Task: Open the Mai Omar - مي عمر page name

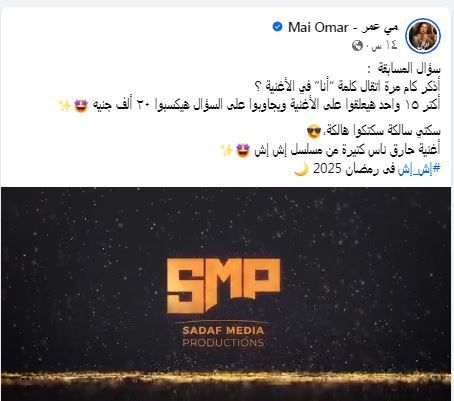Action: [343, 27]
